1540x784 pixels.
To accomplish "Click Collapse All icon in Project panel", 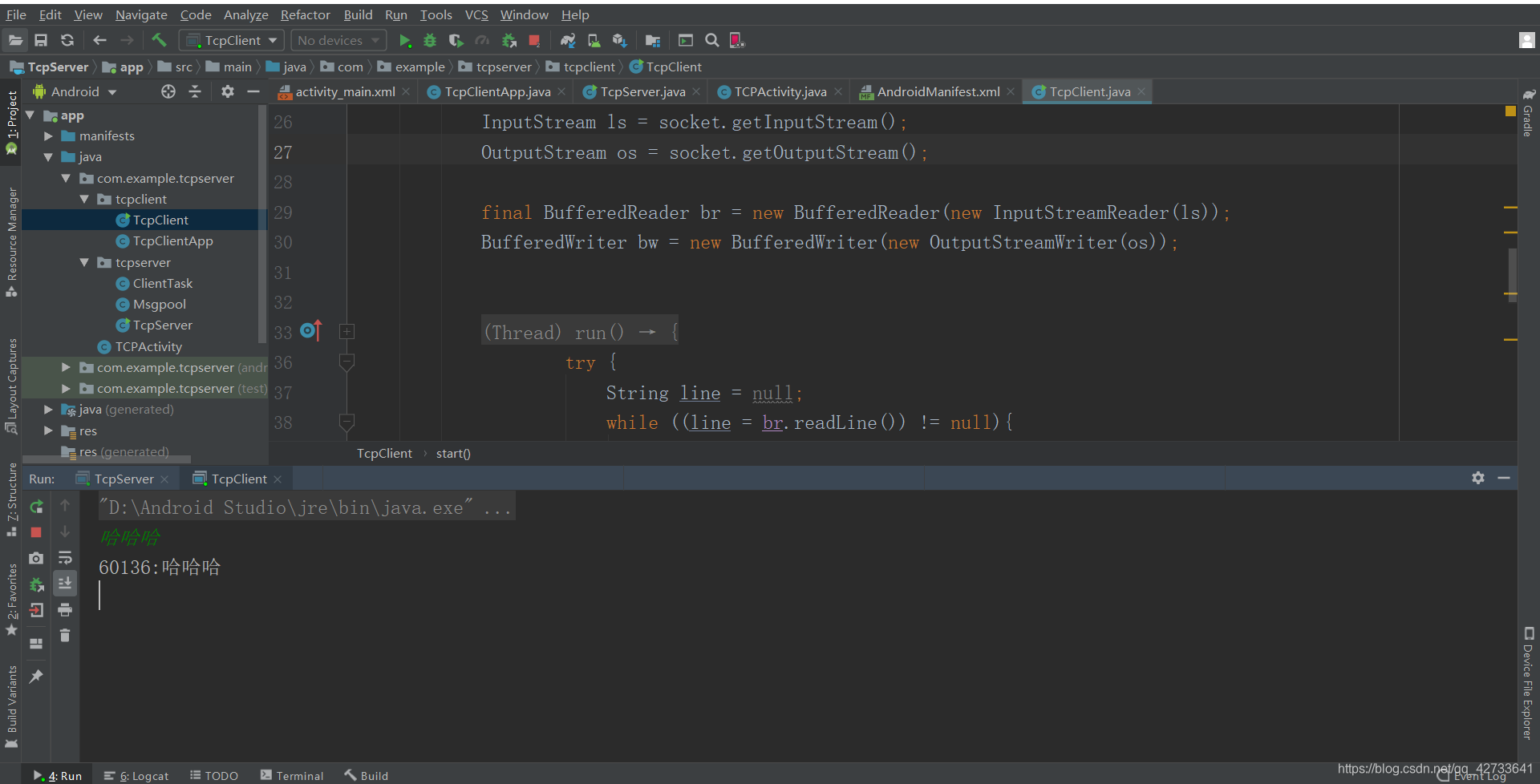I will tap(195, 91).
